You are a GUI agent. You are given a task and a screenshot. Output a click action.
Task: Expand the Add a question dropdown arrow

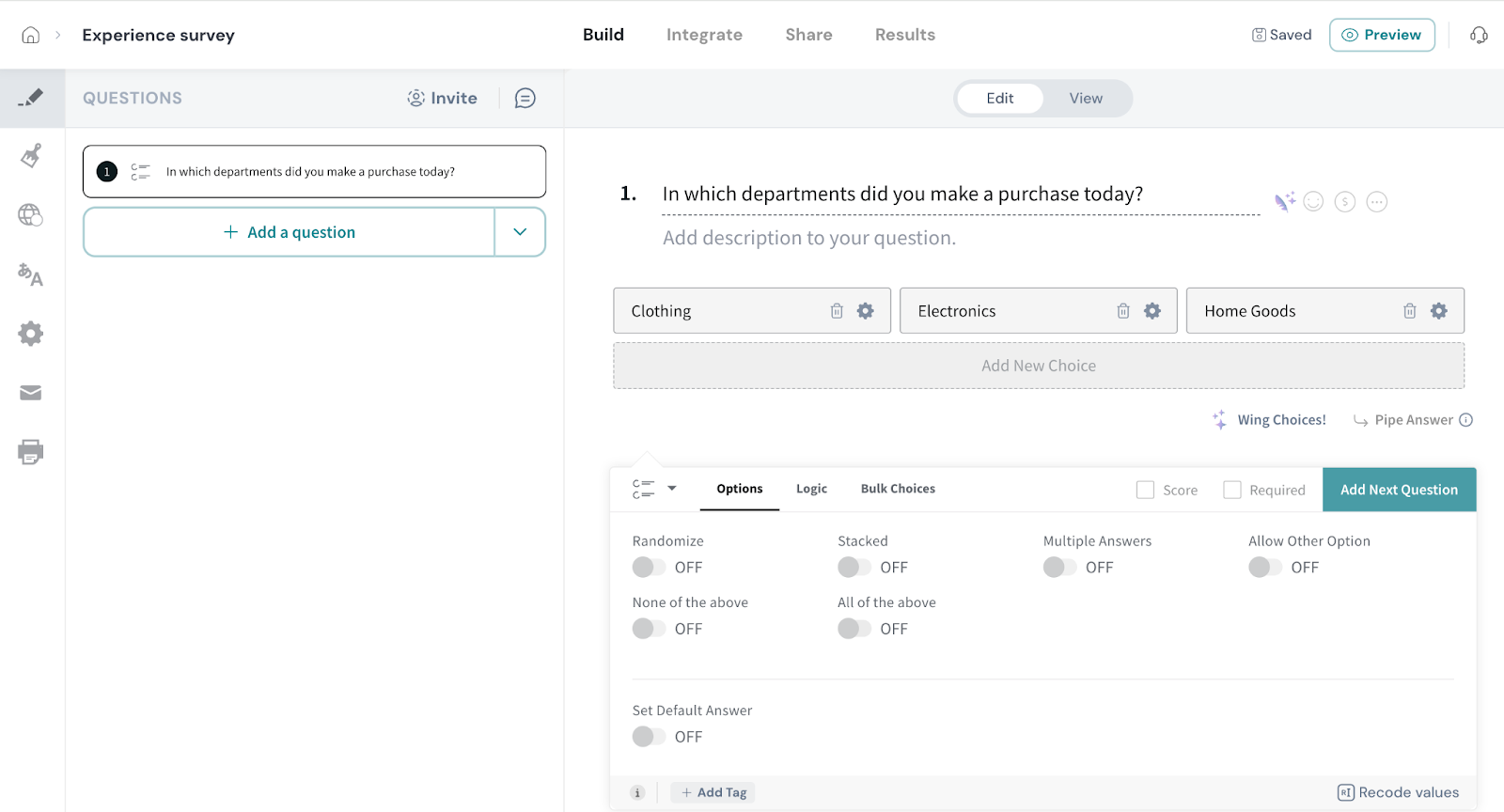[x=520, y=232]
